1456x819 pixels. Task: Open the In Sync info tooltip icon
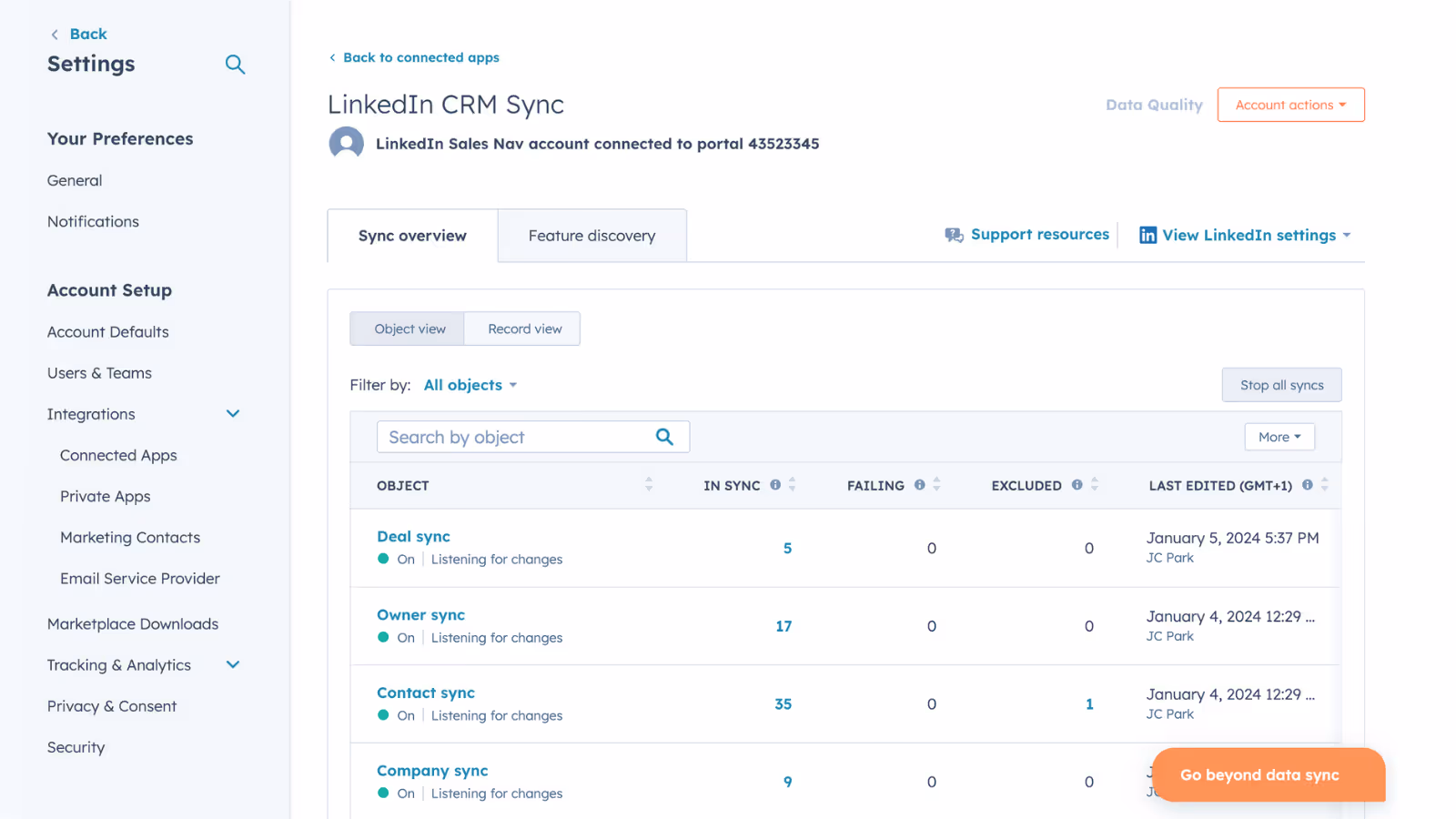click(x=775, y=485)
